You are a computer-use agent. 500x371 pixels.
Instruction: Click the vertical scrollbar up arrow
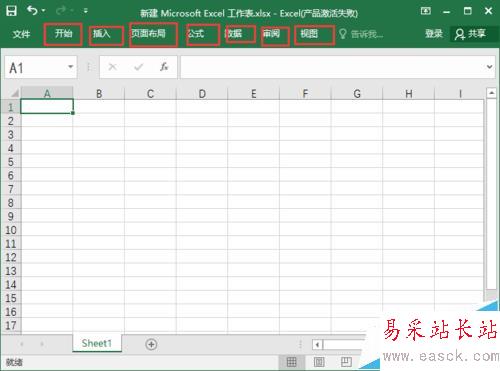click(x=491, y=93)
